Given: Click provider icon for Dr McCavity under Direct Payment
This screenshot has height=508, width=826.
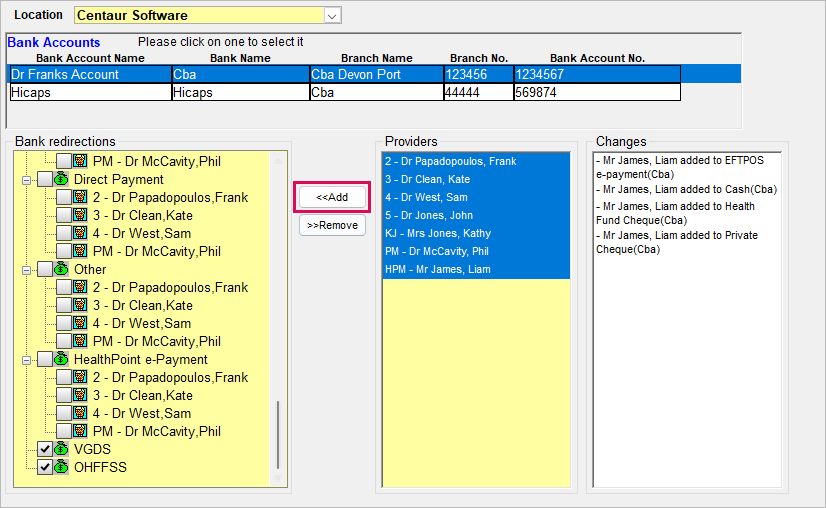Looking at the screenshot, I should coord(80,251).
